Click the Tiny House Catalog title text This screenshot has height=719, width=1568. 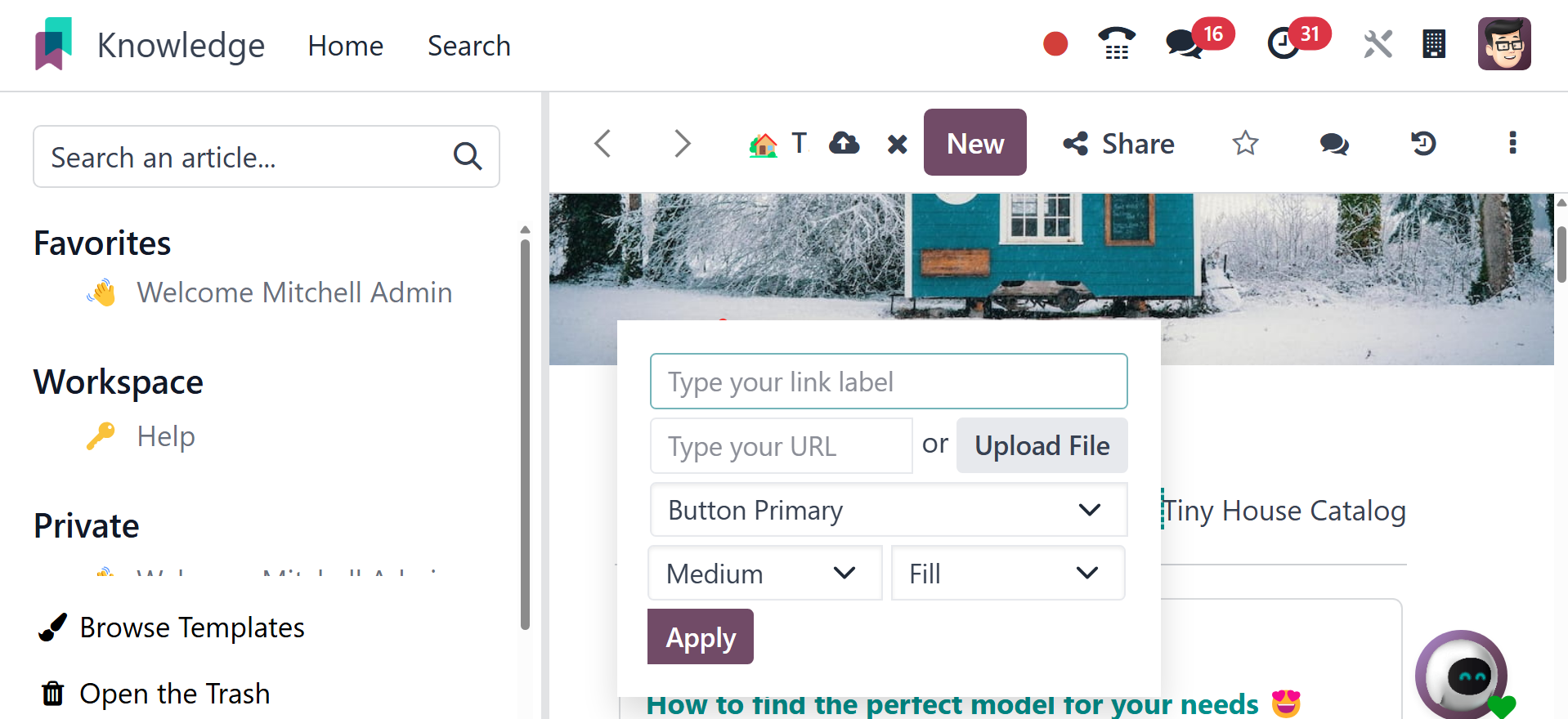click(1284, 511)
